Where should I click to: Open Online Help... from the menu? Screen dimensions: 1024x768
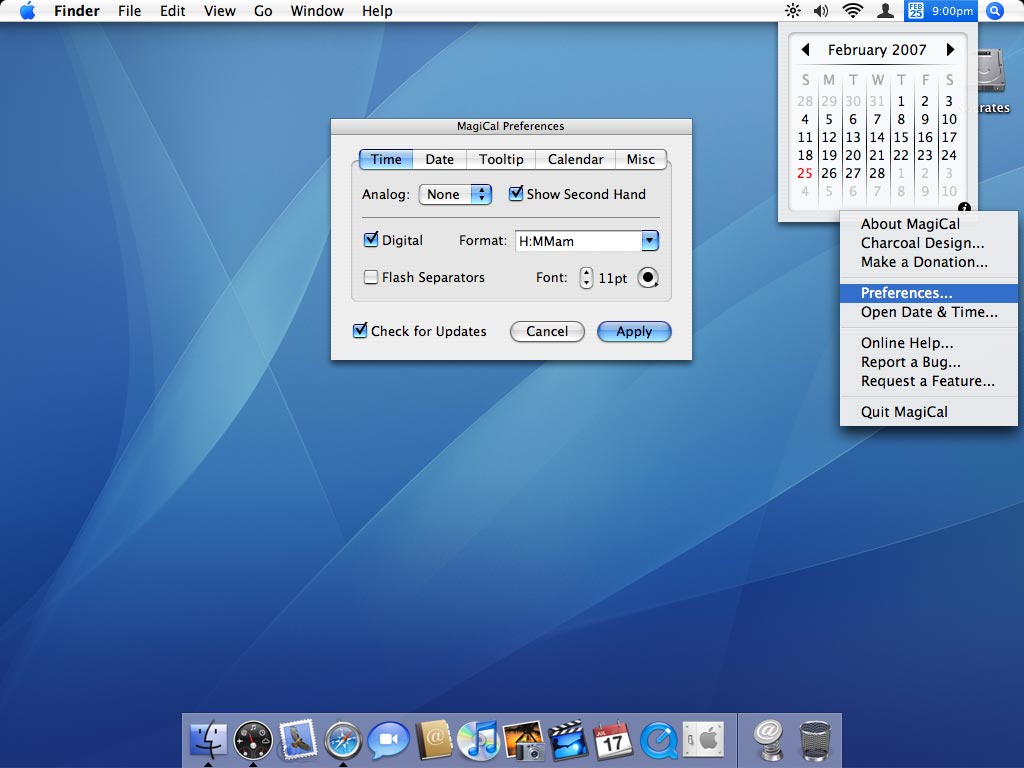(929, 343)
